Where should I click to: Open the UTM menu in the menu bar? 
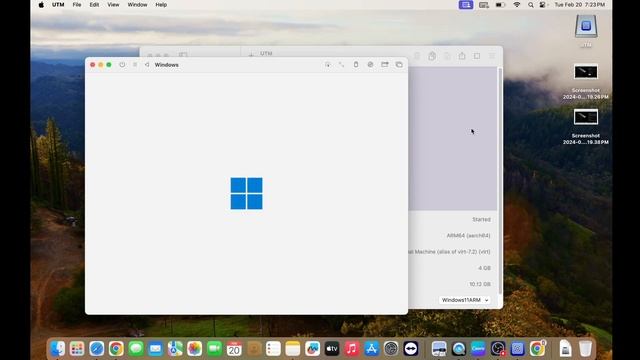(x=58, y=5)
